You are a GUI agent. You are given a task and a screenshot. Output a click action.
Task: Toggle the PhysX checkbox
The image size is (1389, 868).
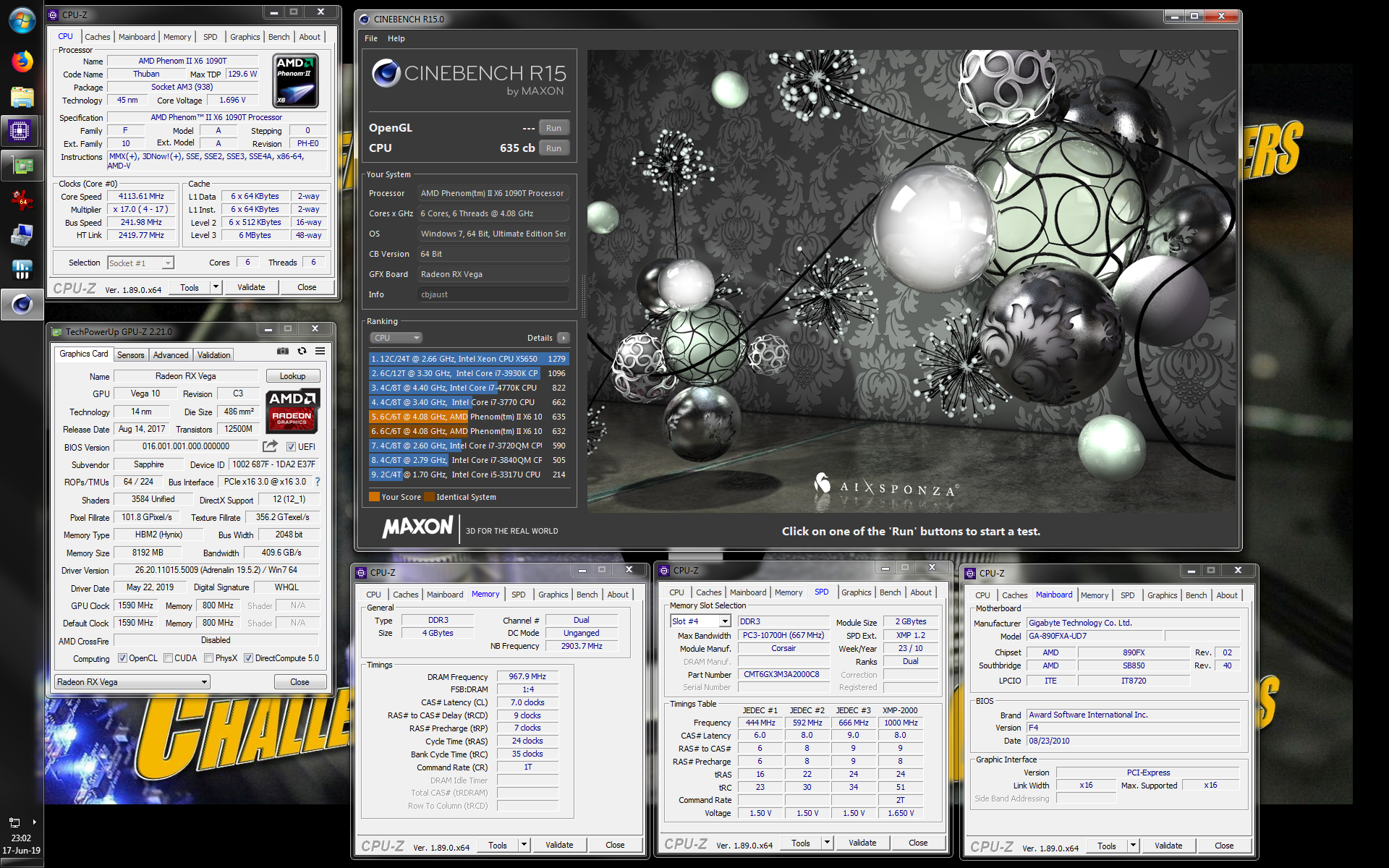point(208,658)
